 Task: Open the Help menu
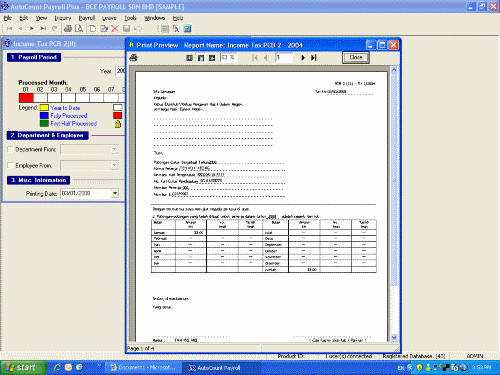click(x=178, y=18)
